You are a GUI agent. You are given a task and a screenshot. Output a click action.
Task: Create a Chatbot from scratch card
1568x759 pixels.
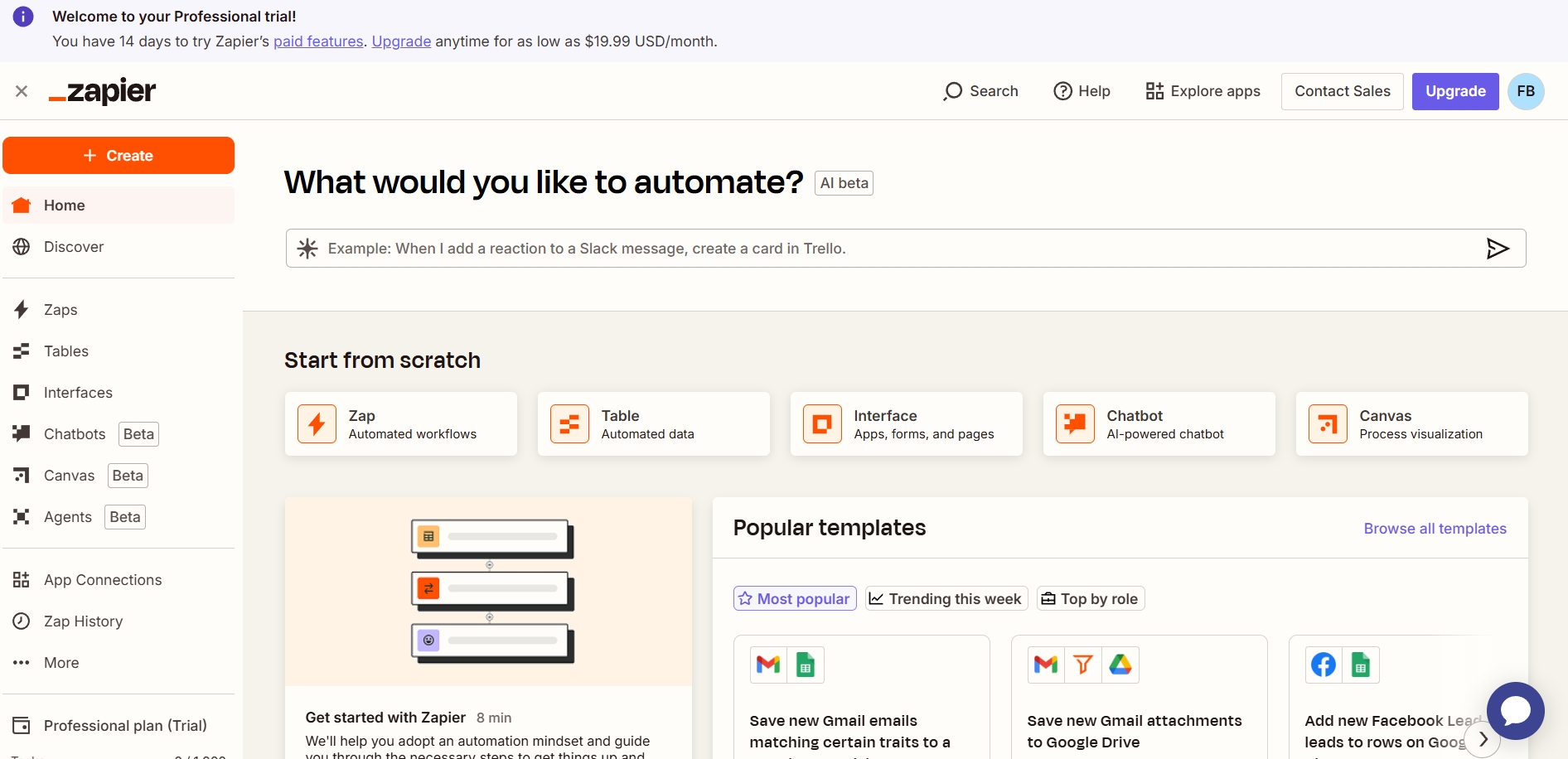pyautogui.click(x=1159, y=424)
